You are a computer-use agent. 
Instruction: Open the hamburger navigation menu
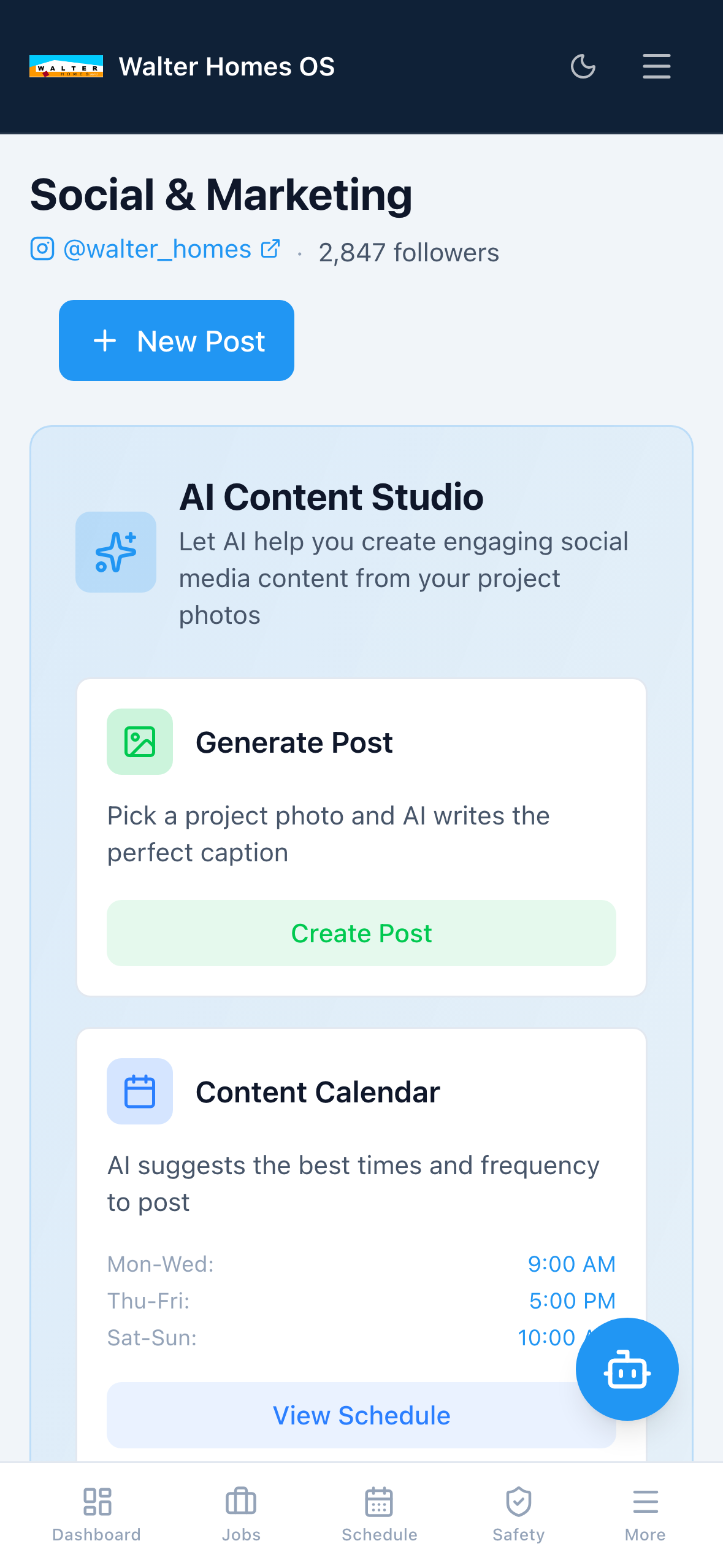tap(656, 66)
